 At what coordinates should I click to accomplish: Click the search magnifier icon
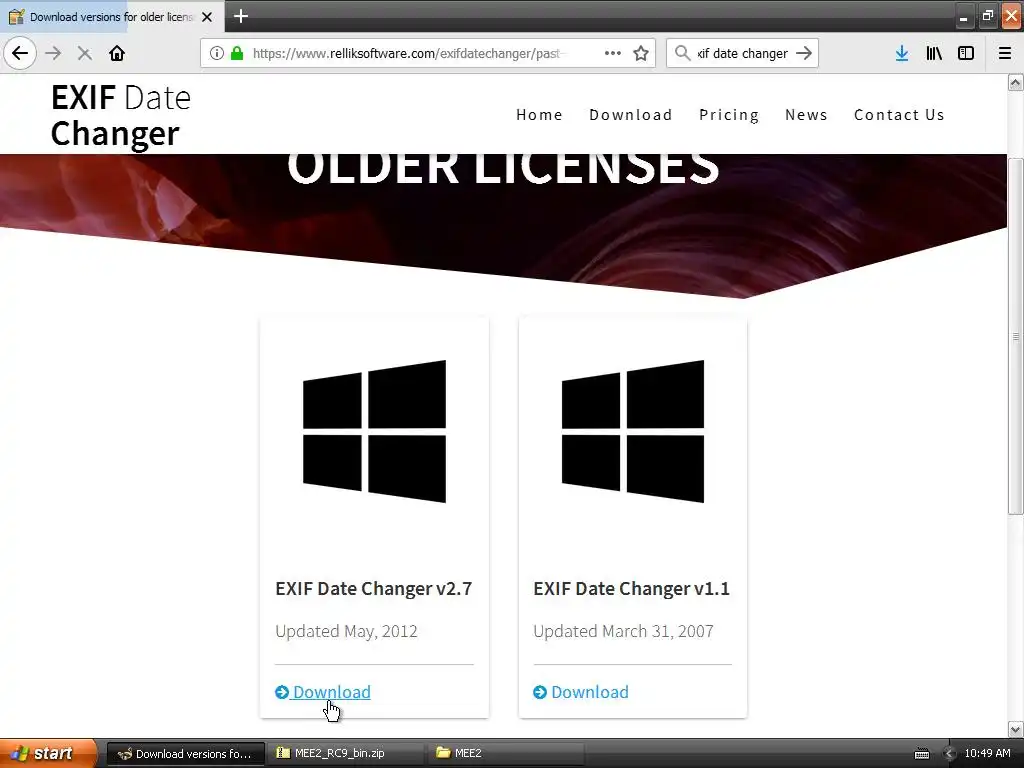coord(682,53)
